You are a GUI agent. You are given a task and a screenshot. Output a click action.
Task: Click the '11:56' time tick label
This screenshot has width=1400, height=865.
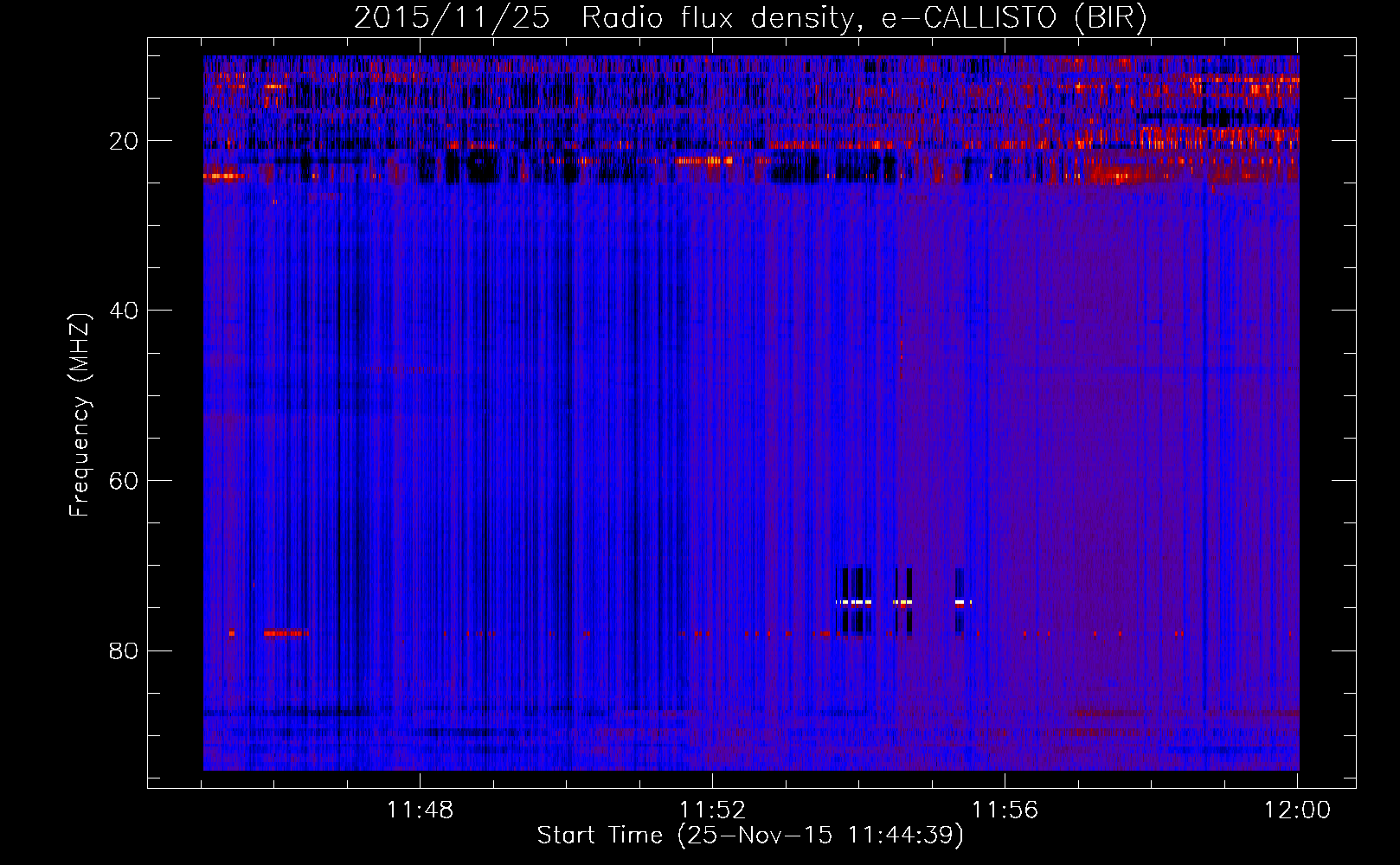click(1005, 811)
